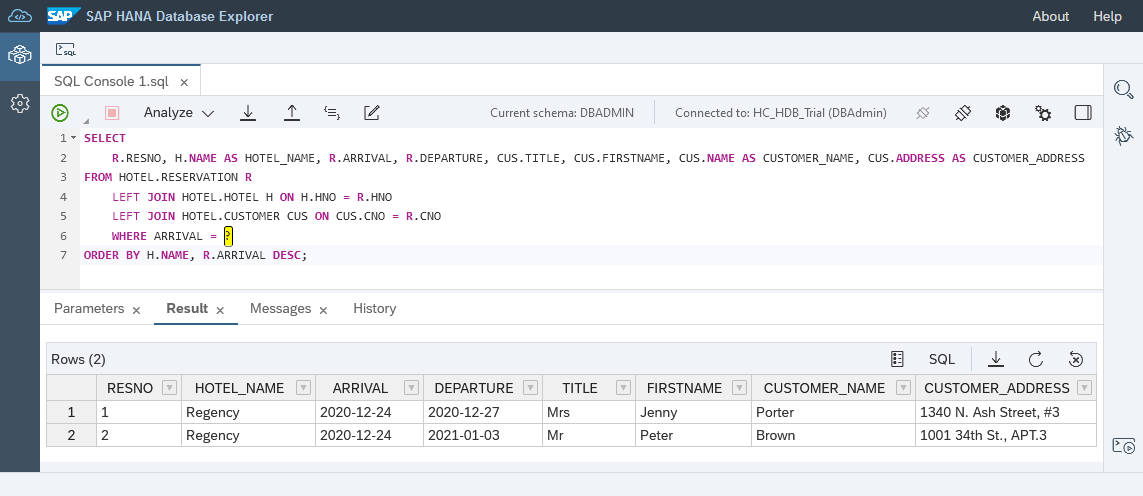This screenshot has height=496, width=1143.
Task: Open ARRIVAL column filter dropdown
Action: click(x=411, y=388)
